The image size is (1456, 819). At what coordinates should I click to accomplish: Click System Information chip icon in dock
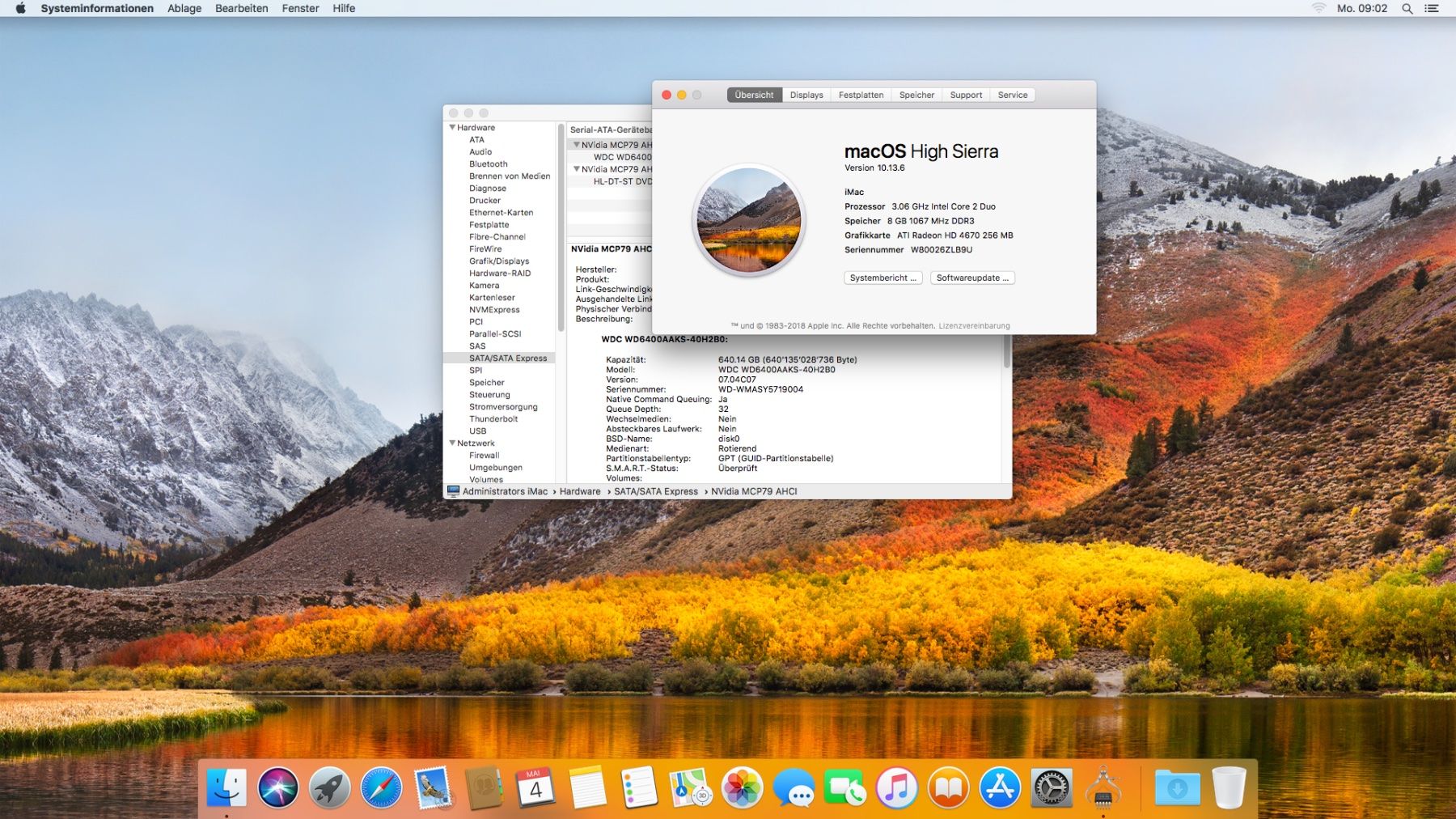pos(1103,787)
